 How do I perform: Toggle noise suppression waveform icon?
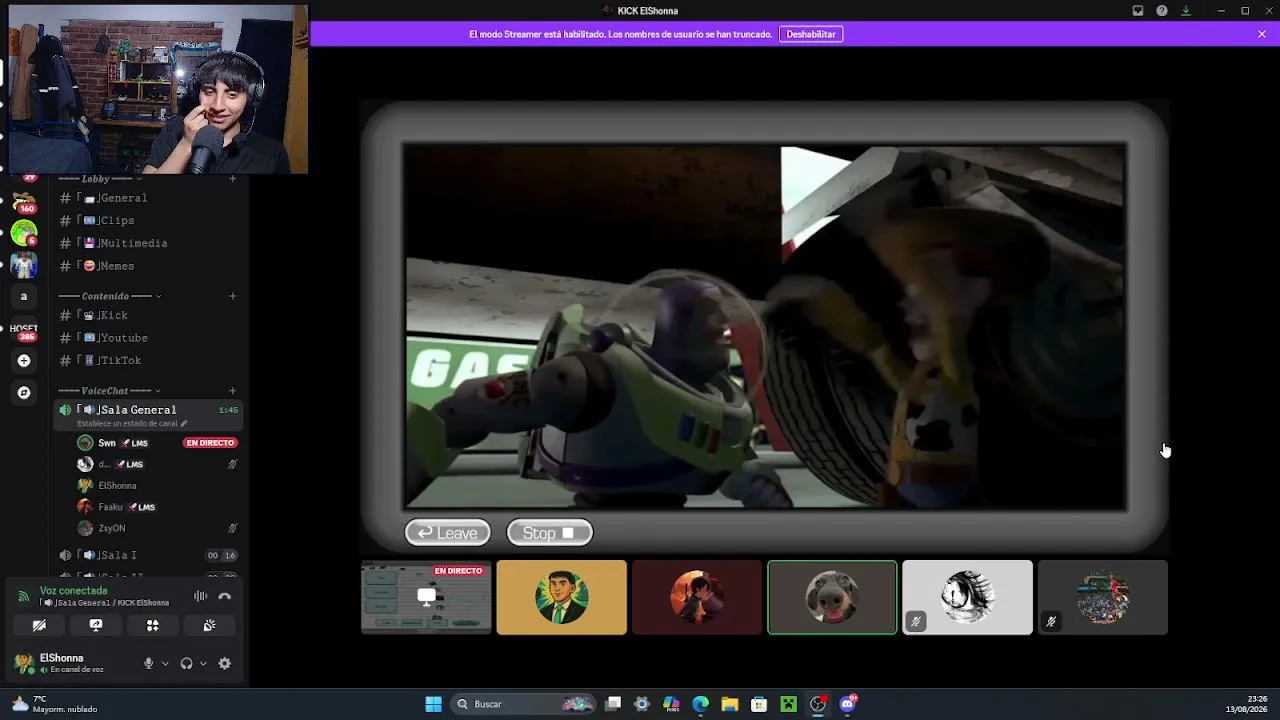tap(201, 596)
